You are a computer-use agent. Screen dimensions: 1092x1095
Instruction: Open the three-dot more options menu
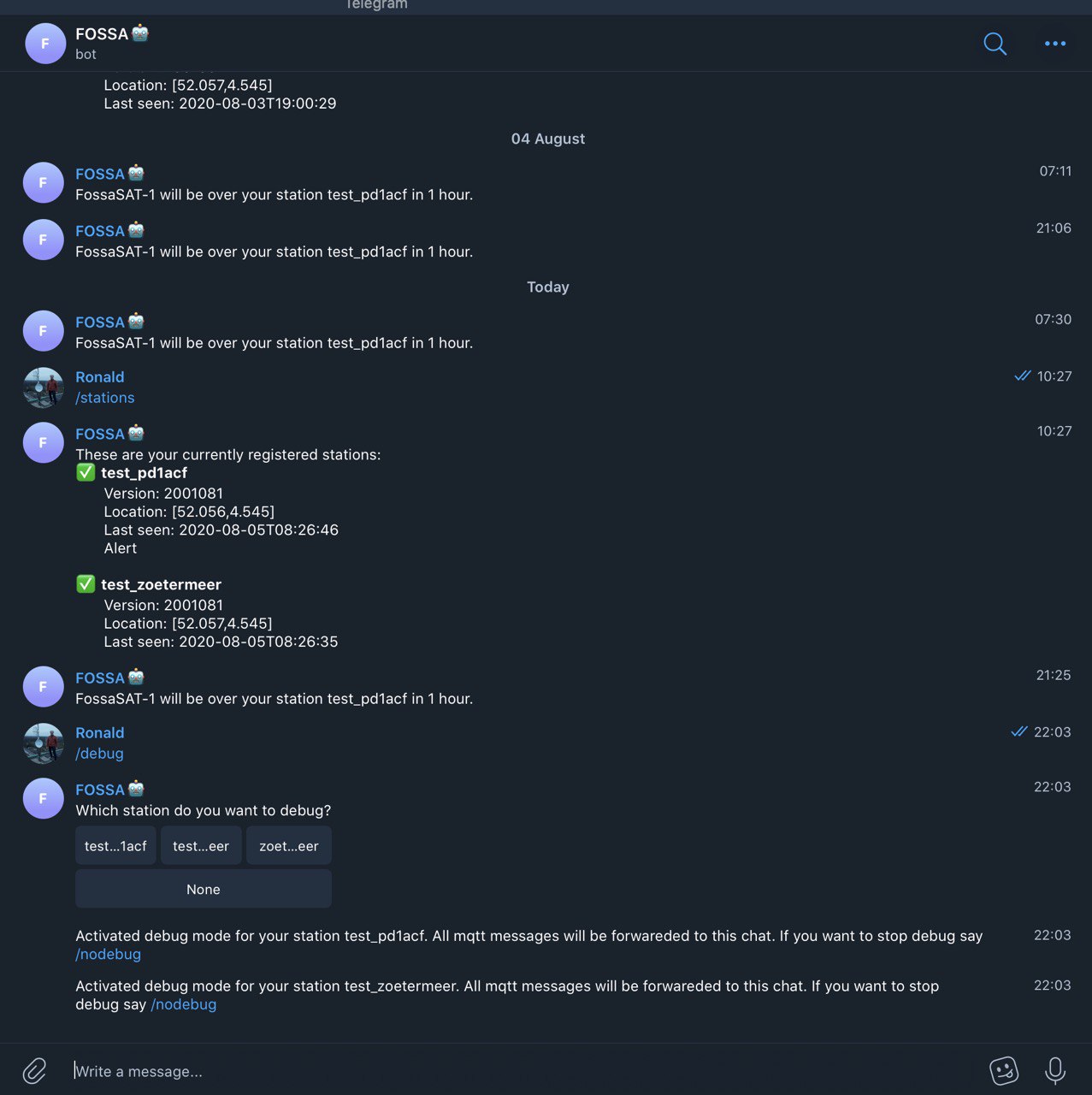click(1055, 44)
